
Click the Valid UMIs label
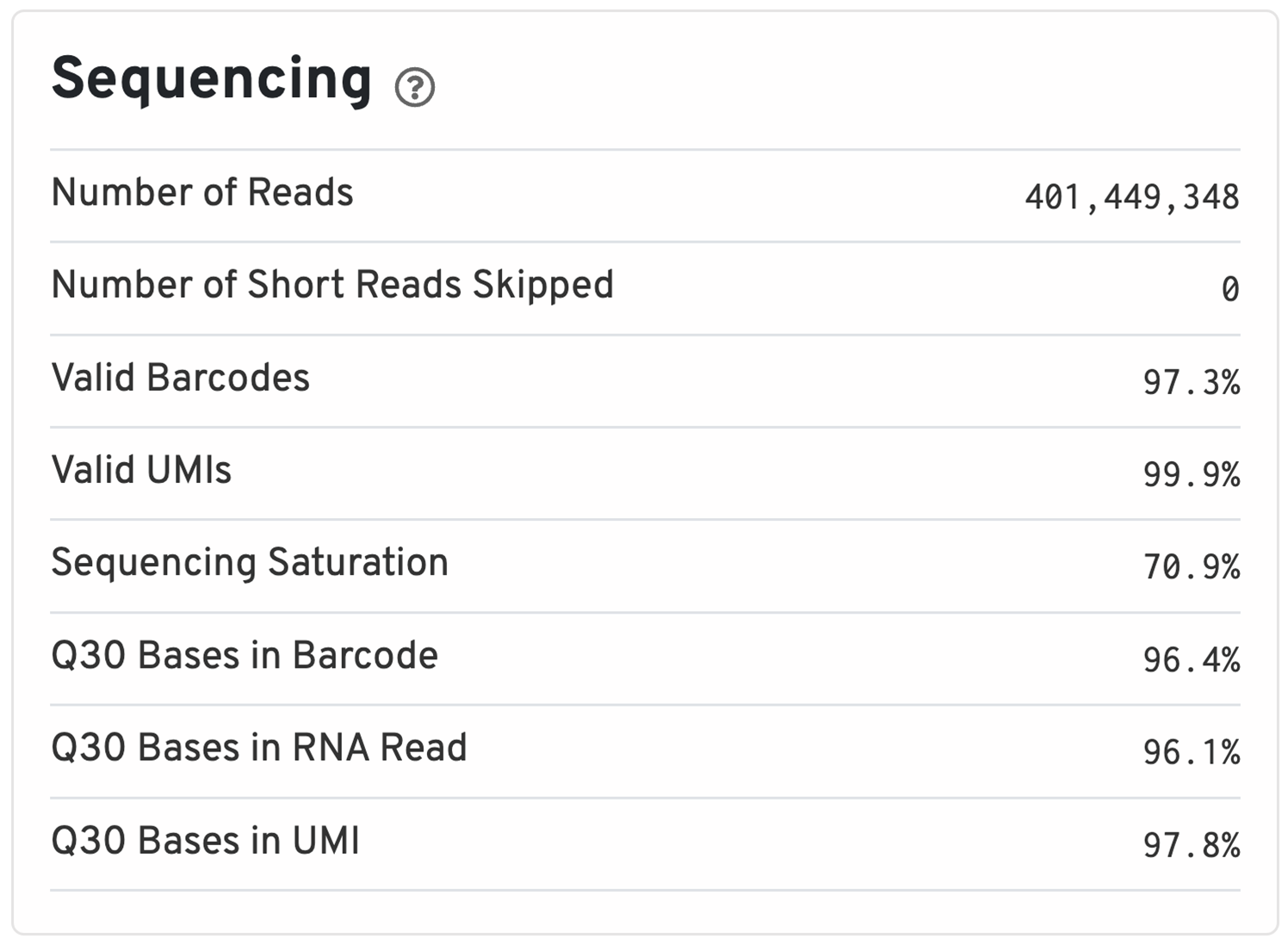coord(141,471)
